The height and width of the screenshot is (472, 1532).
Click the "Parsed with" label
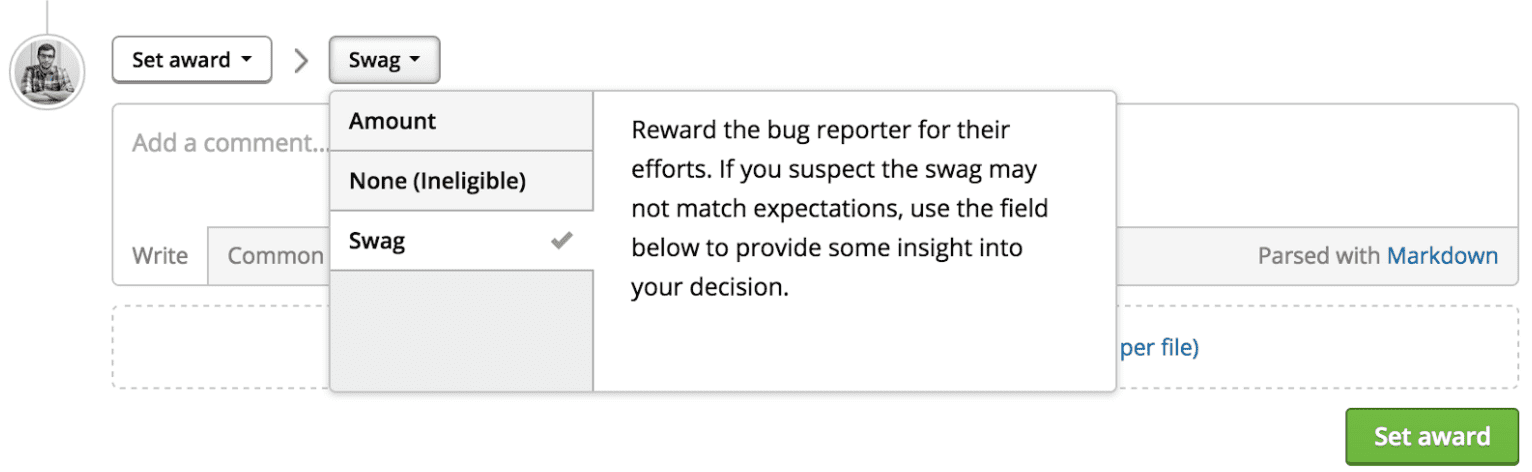(1318, 256)
